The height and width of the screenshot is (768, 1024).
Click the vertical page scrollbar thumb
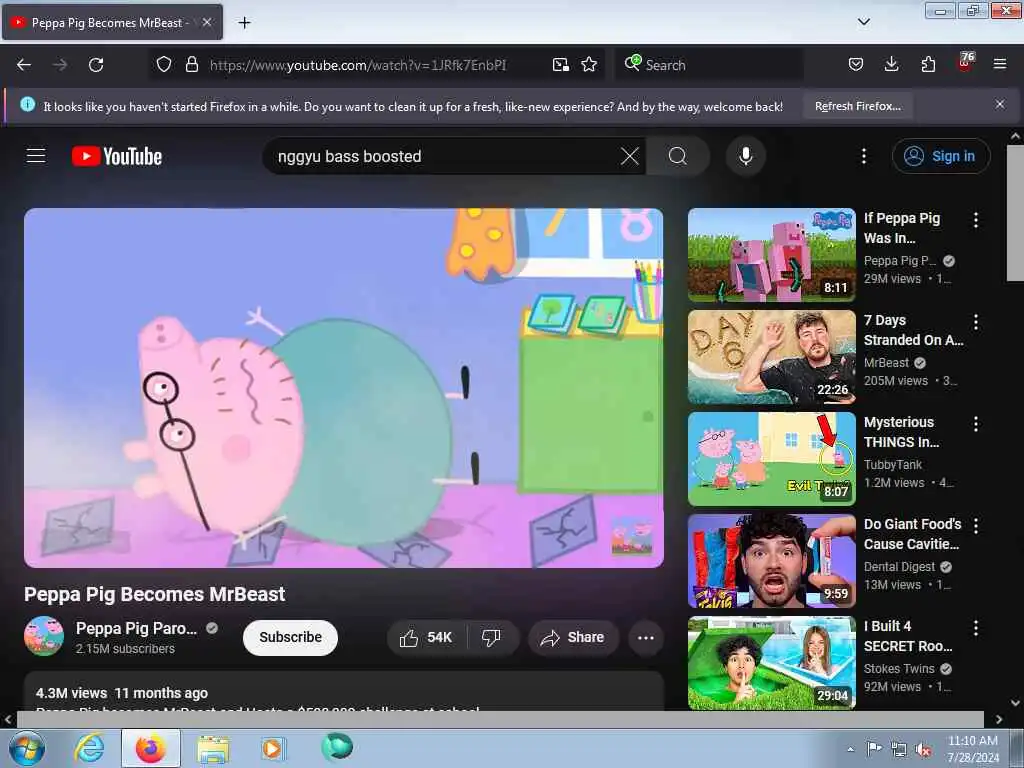pyautogui.click(x=1016, y=213)
